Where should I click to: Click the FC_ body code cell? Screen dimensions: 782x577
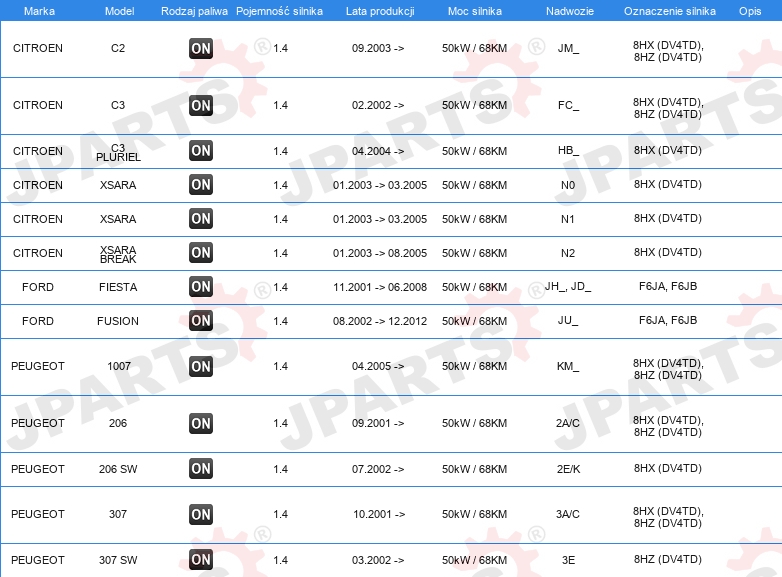point(568,105)
